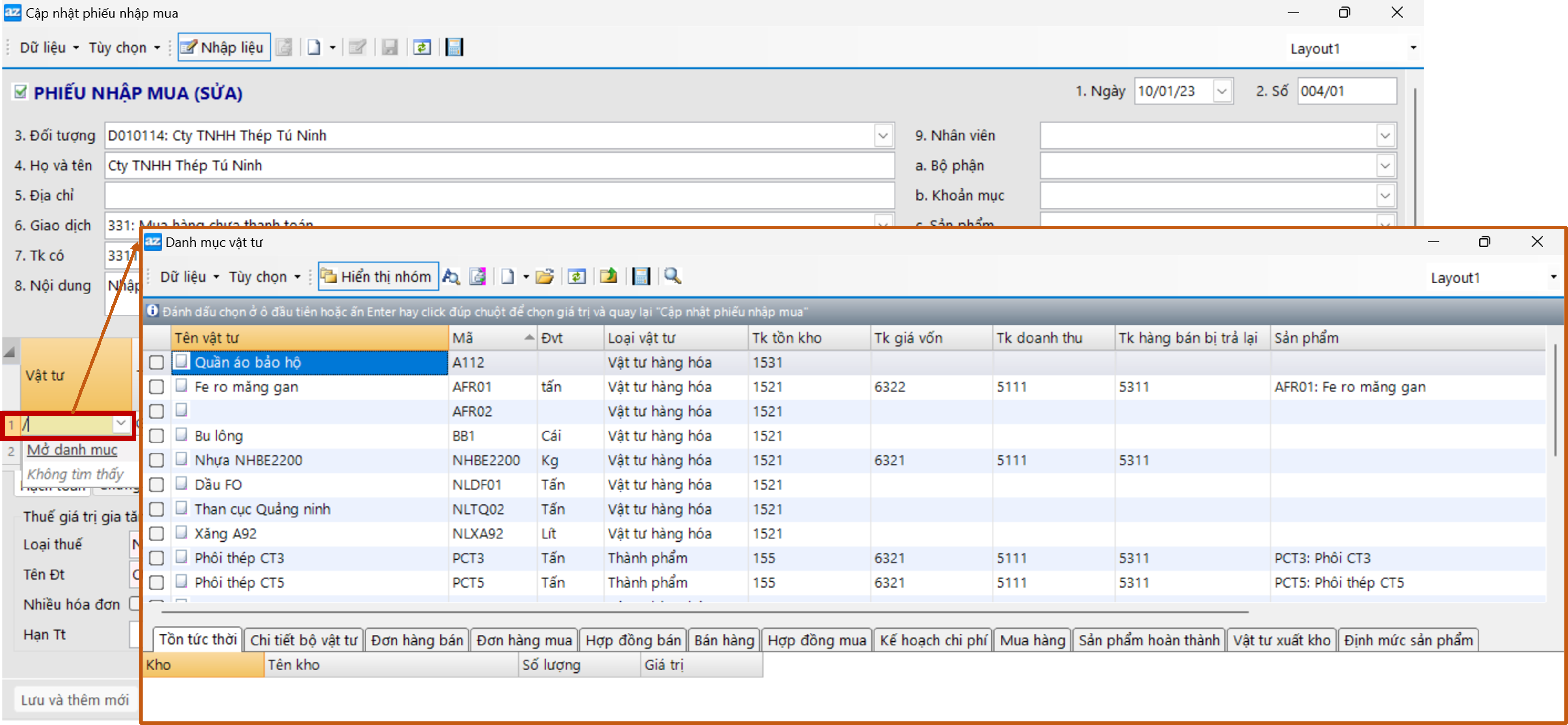This screenshot has height=725, width=1568.
Task: Click the magnifying glass search icon
Action: point(672,277)
